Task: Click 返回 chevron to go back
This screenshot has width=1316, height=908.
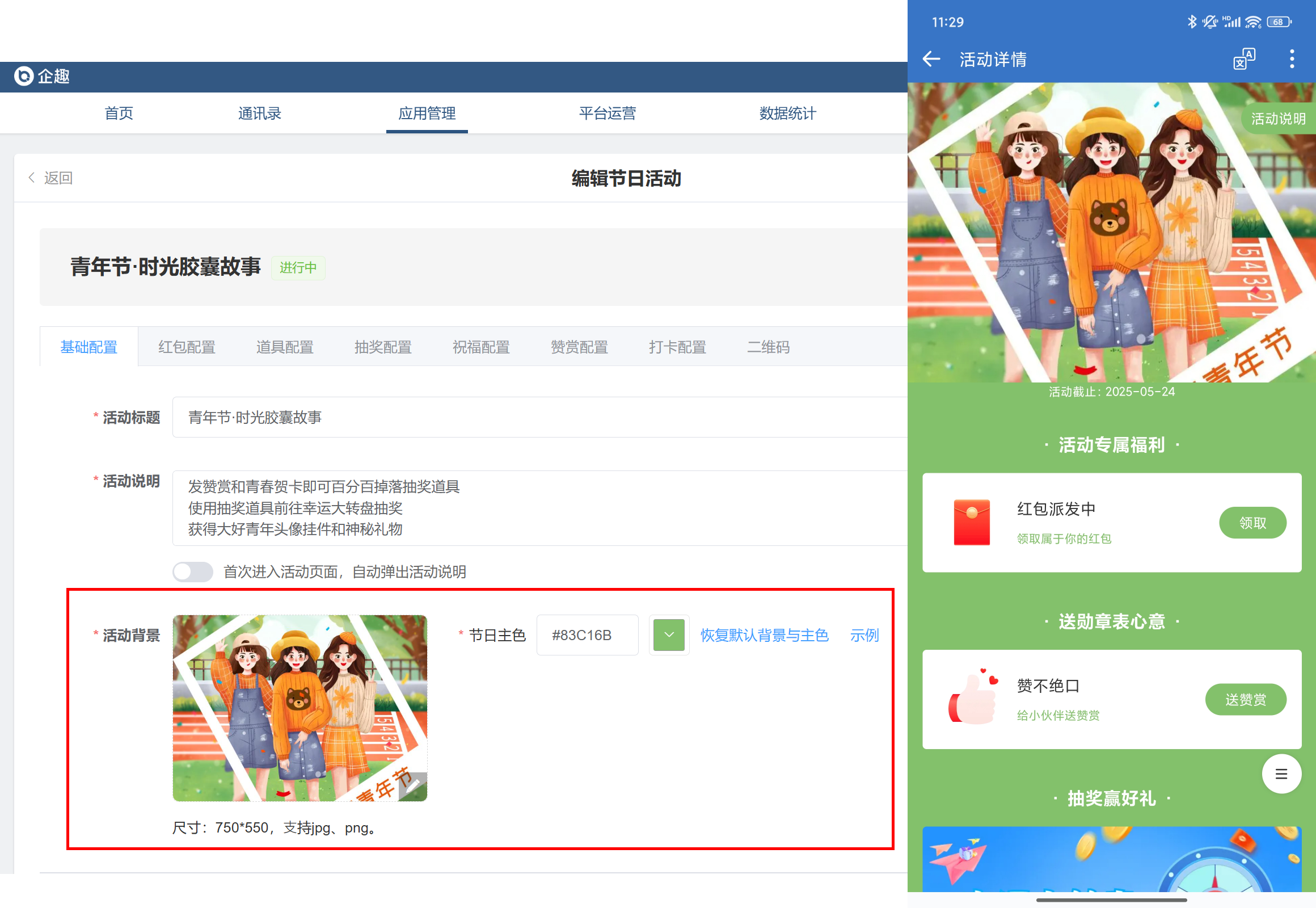Action: coord(32,178)
